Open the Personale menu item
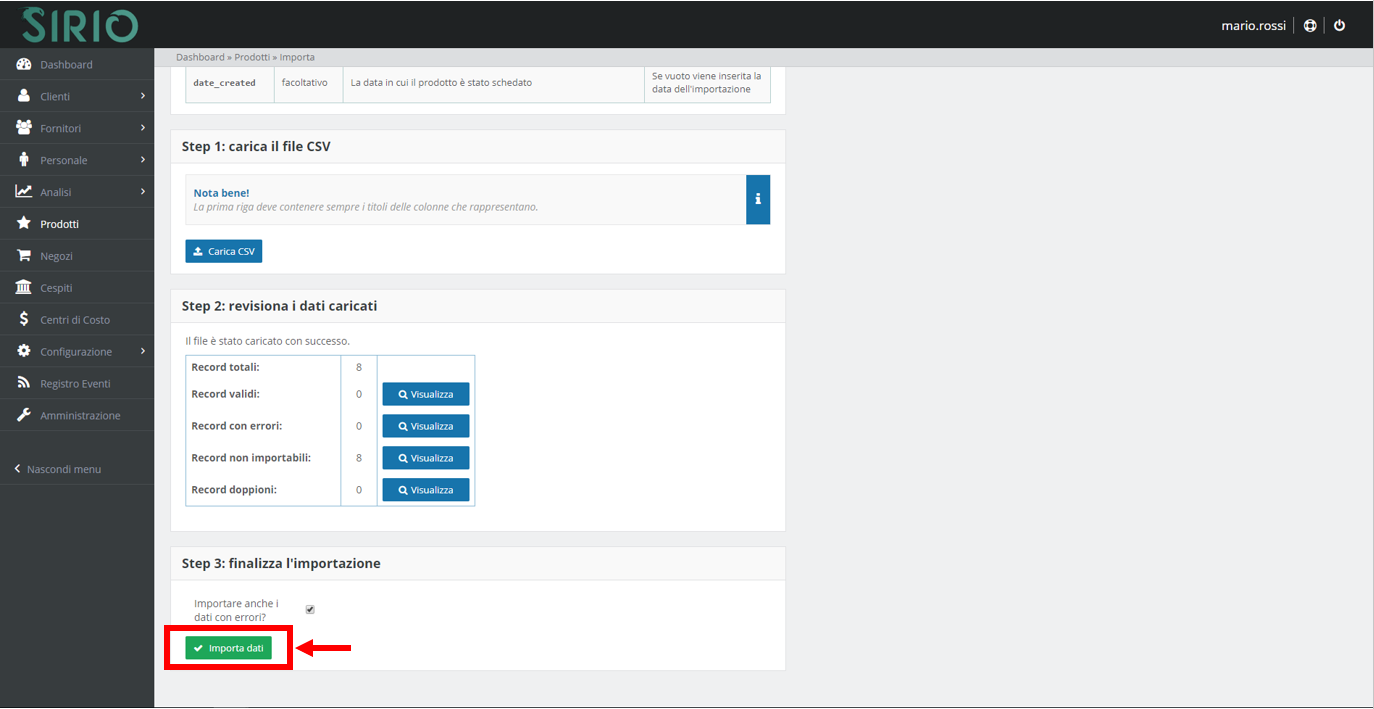 tap(63, 160)
